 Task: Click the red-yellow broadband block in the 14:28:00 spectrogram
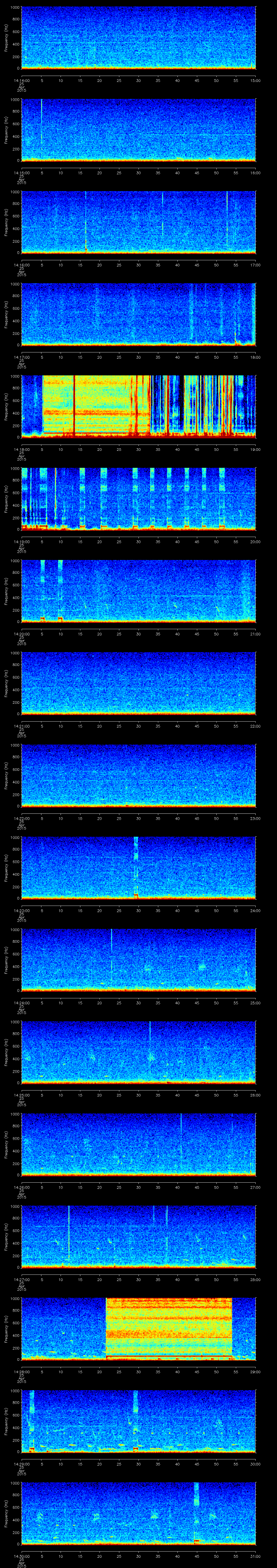(x=169, y=1329)
